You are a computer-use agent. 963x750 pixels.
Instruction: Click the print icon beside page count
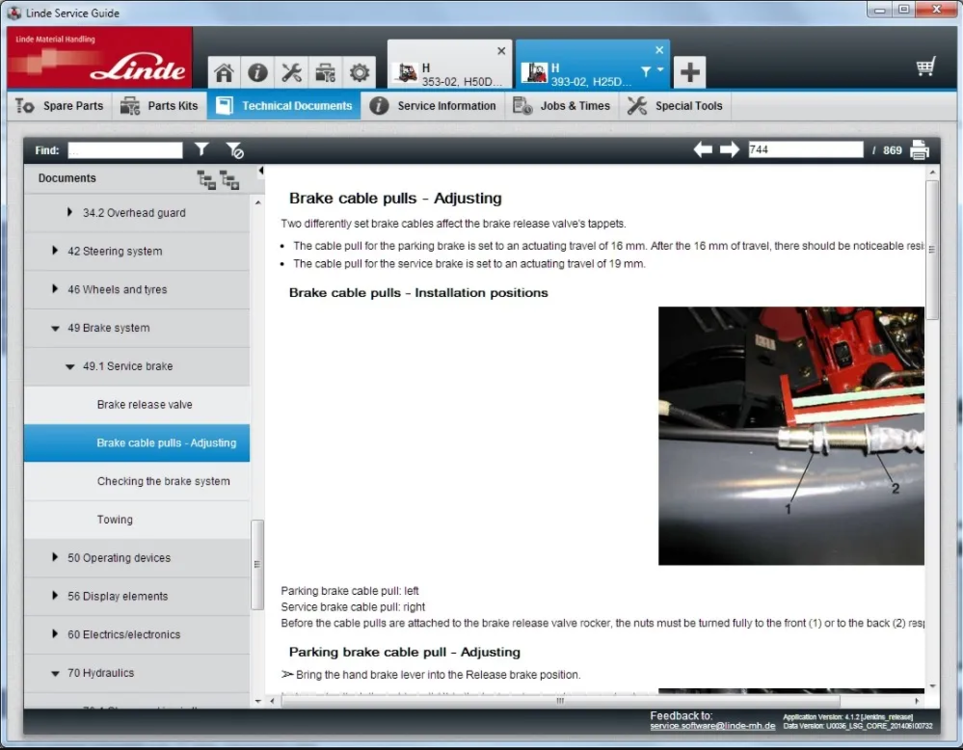click(919, 150)
